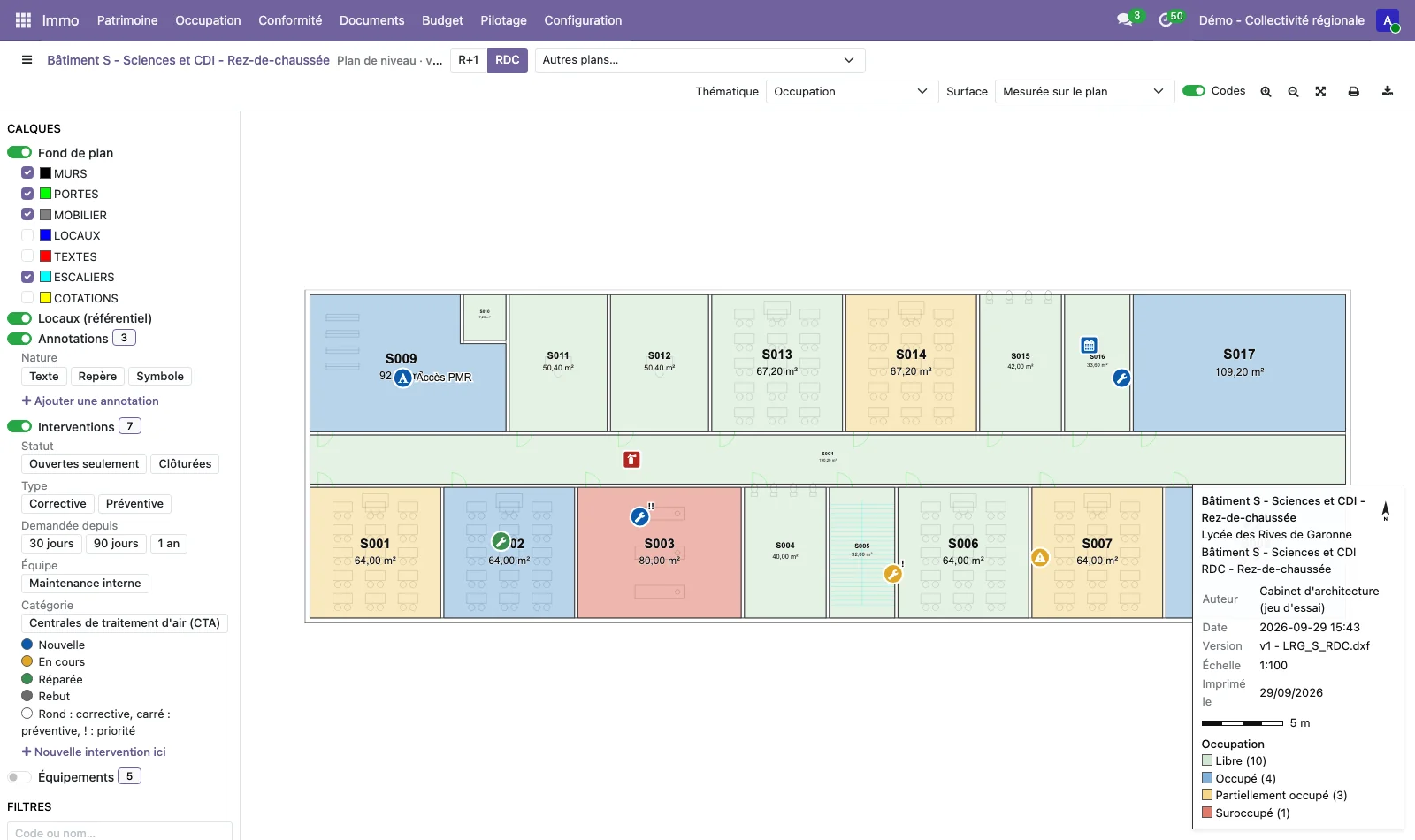Uncheck the MURS layer checkbox
Image resolution: width=1415 pixels, height=840 pixels.
27,173
